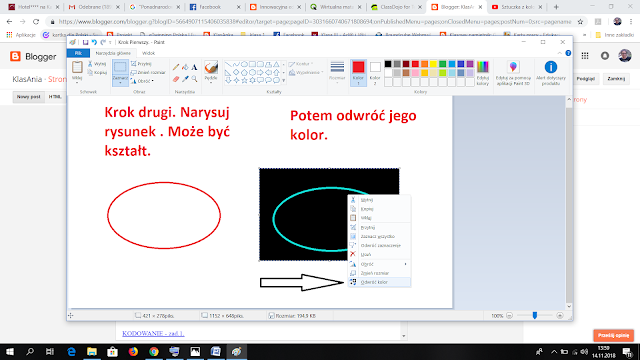Open the KODOWANIE - zad 1. link
The height and width of the screenshot is (360, 640).
pos(153,333)
